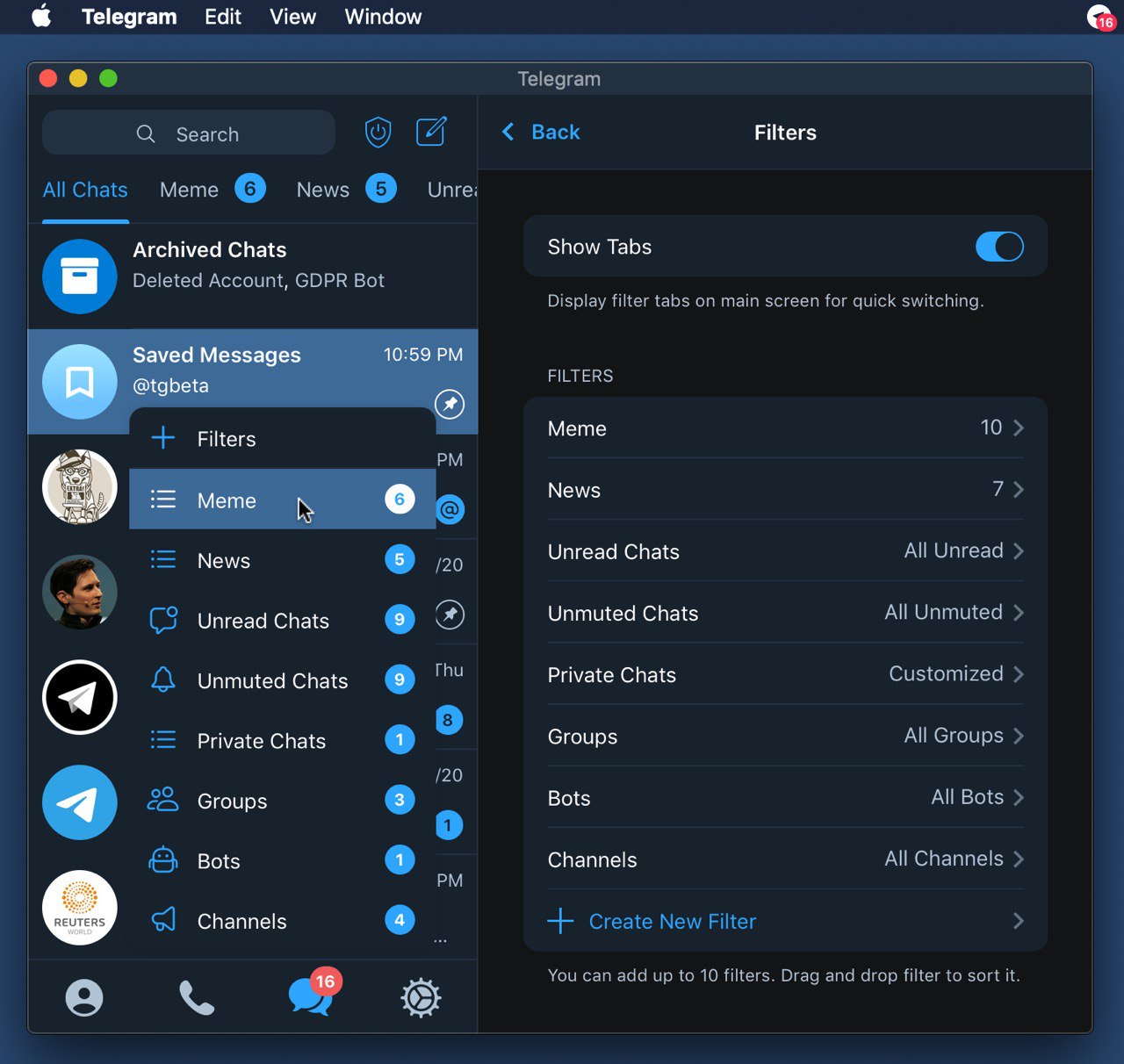The height and width of the screenshot is (1064, 1124).
Task: Open the Reuters World chat avatar
Action: [80, 908]
